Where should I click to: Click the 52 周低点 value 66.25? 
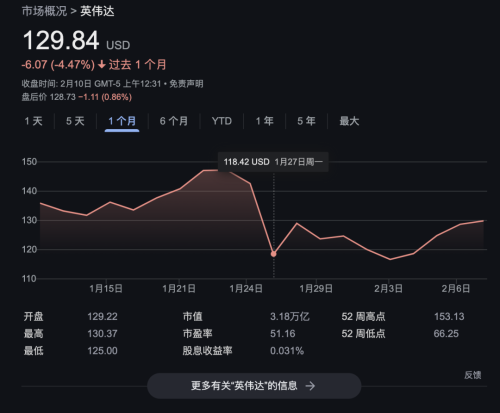pos(446,333)
